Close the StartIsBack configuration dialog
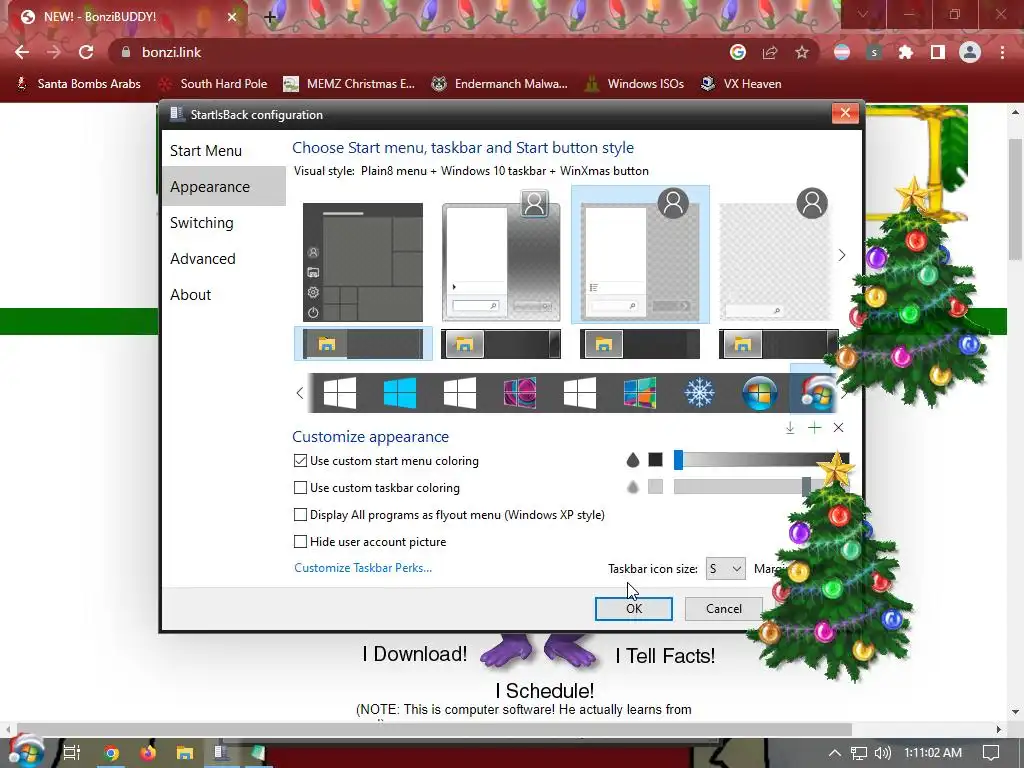Image resolution: width=1024 pixels, height=768 pixels. coord(845,113)
